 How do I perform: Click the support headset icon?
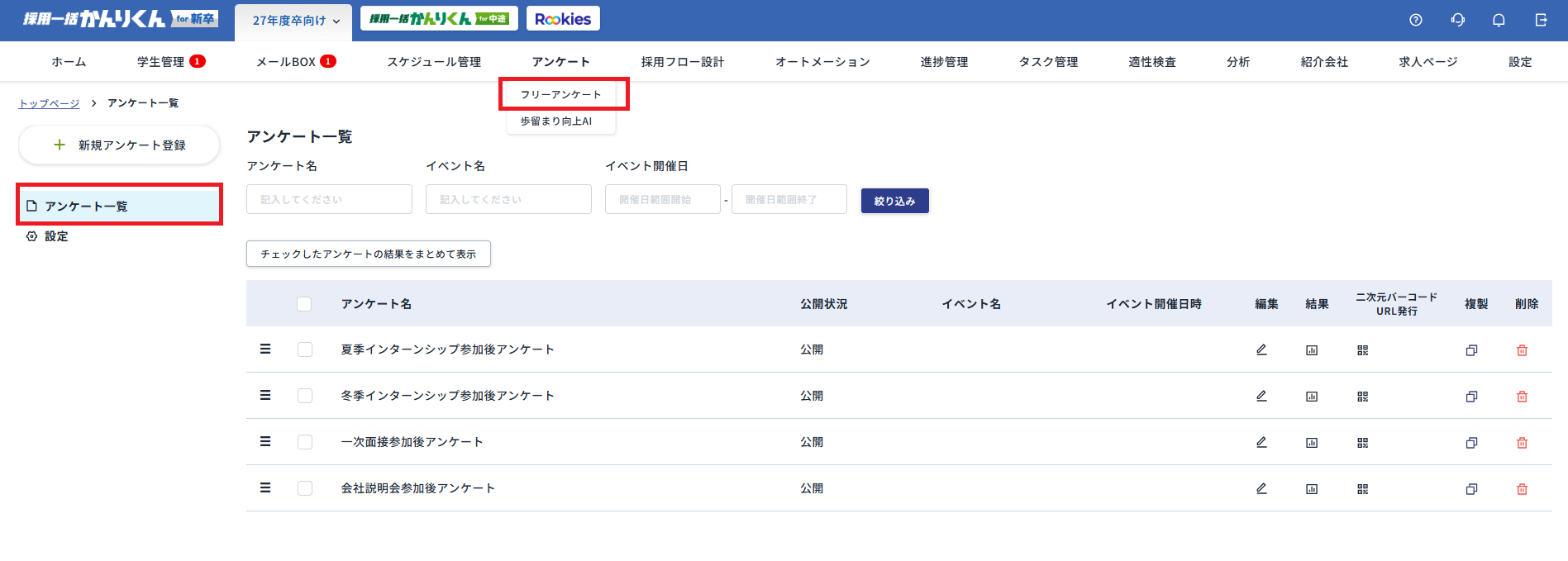pyautogui.click(x=1458, y=20)
